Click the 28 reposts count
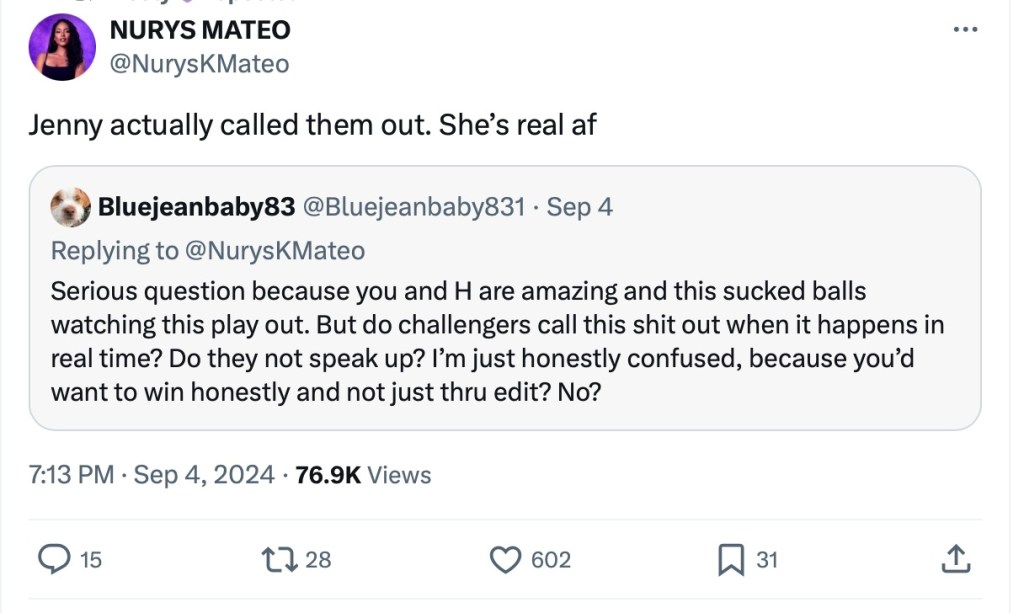 click(318, 560)
